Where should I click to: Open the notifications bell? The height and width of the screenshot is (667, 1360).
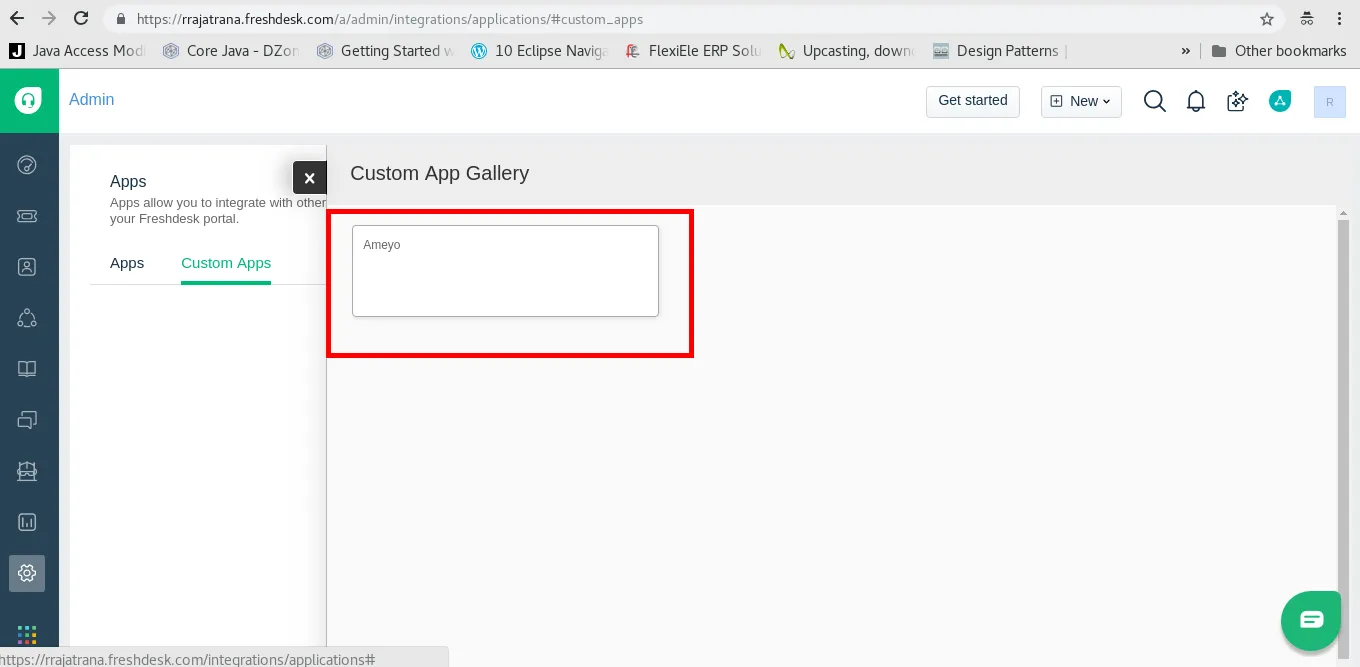coord(1196,101)
